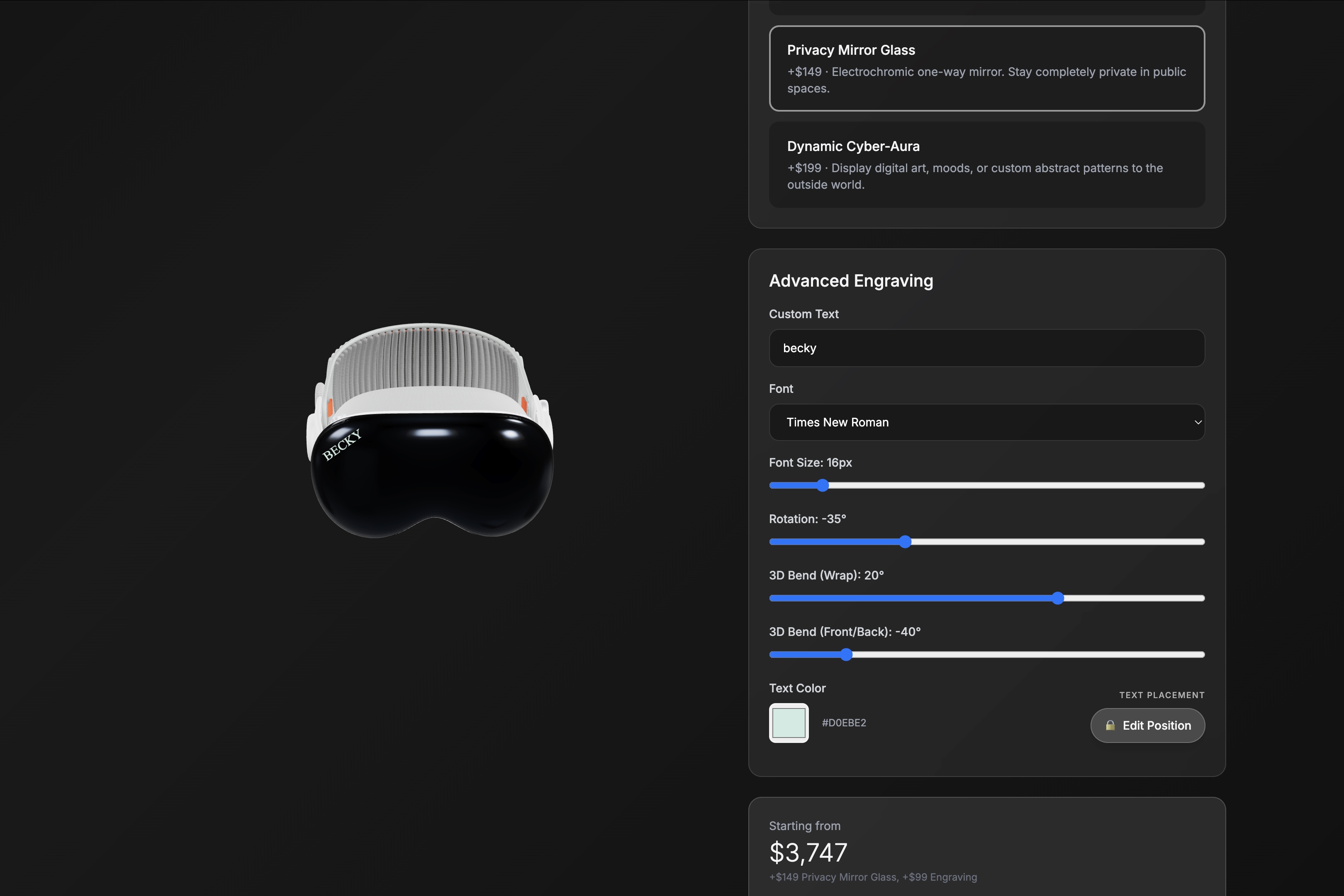
Task: Click the partially visible option card at top
Action: [x=987, y=7]
